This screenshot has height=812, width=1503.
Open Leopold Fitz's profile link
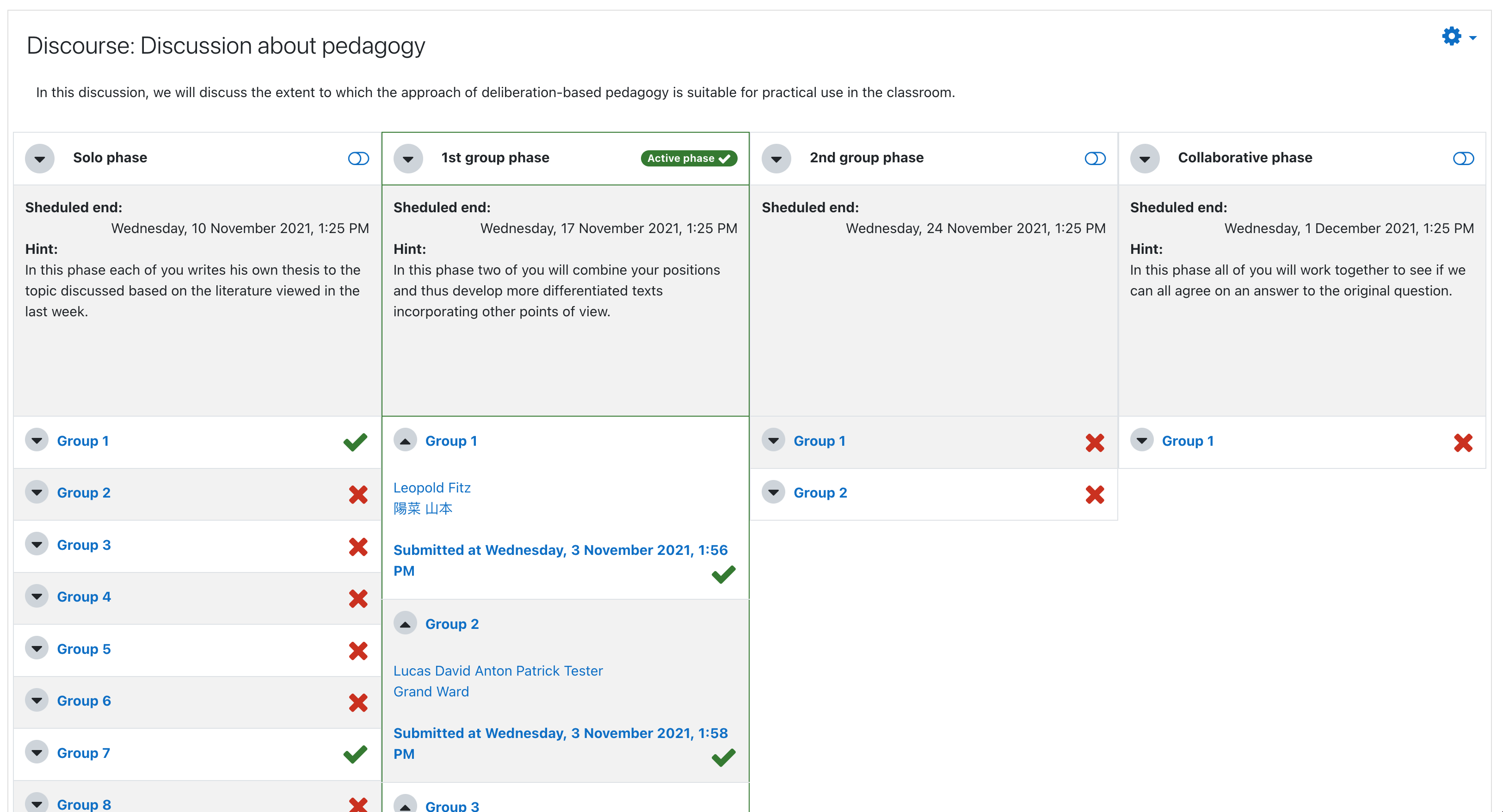432,488
